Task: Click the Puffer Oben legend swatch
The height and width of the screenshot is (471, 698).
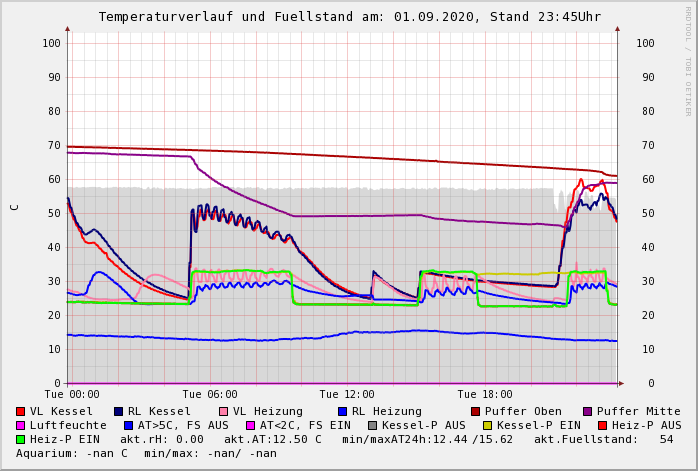Action: (x=476, y=411)
